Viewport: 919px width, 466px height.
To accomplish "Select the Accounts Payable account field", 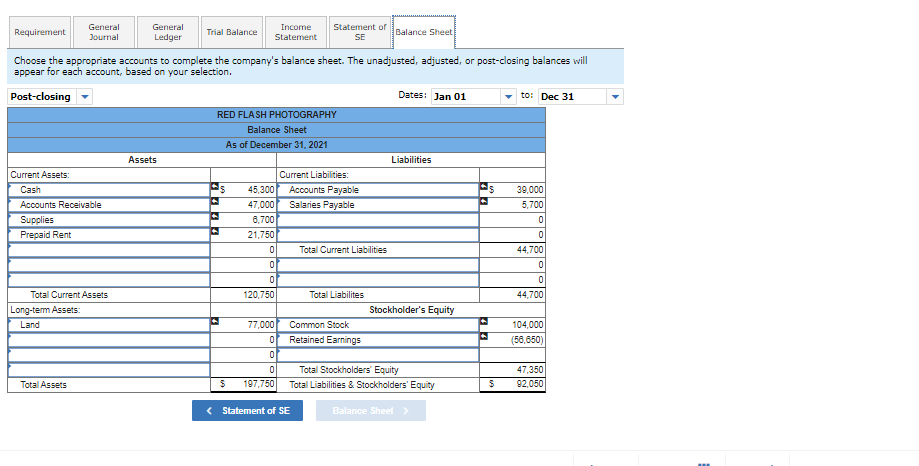I will click(378, 190).
